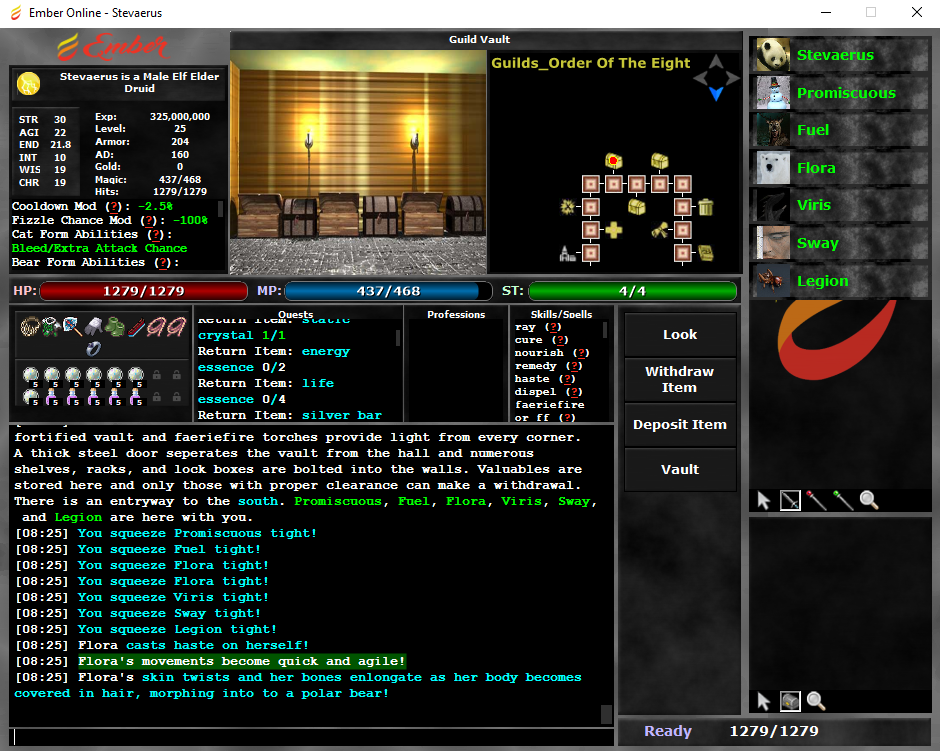The height and width of the screenshot is (751, 940).
Task: Select the magnifying glass examine tool
Action: tap(869, 500)
